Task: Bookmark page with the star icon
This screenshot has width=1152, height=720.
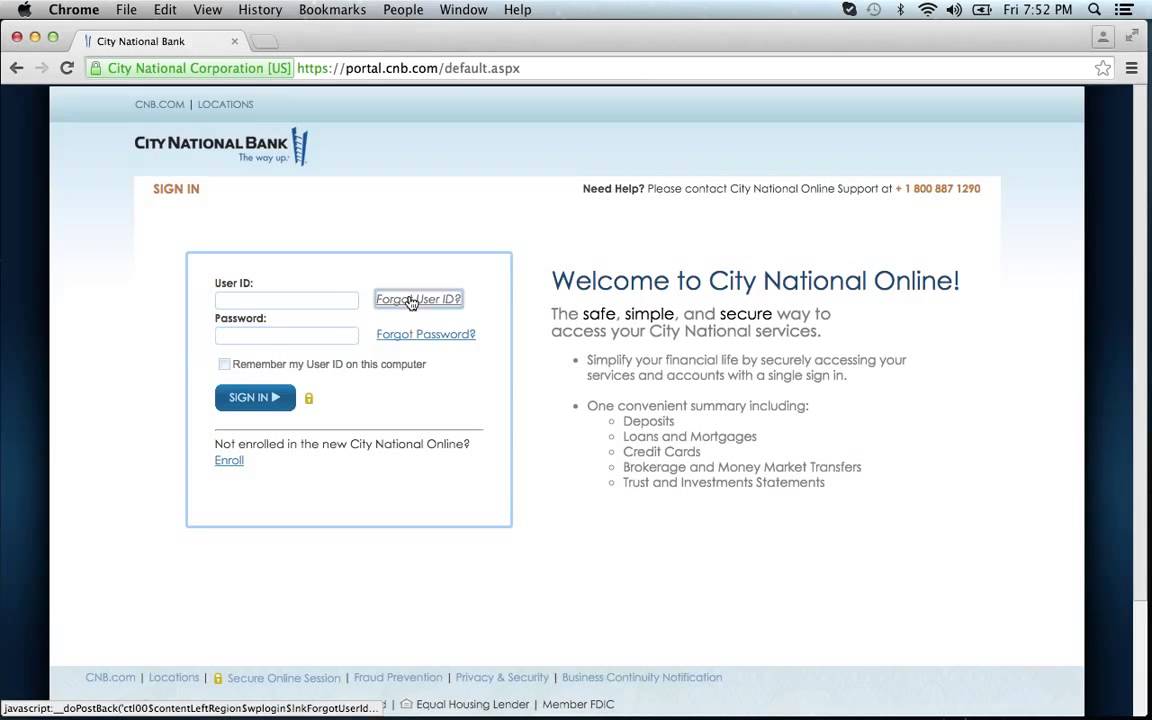Action: coord(1103,68)
